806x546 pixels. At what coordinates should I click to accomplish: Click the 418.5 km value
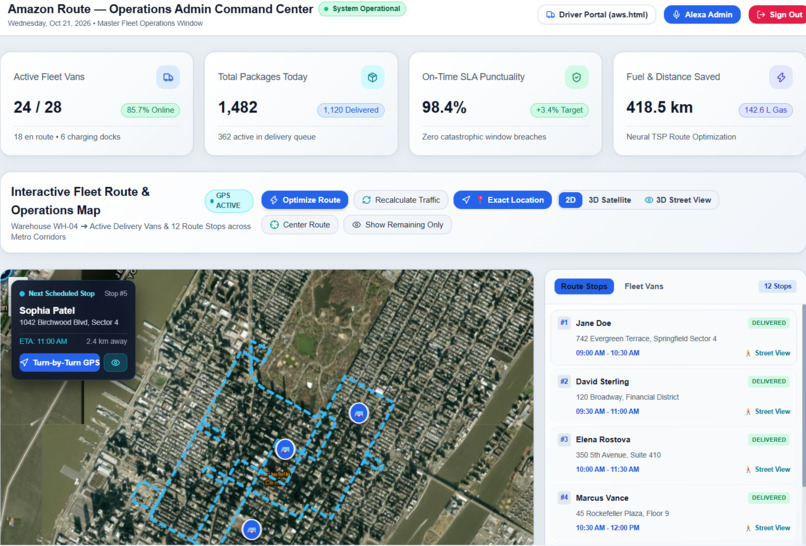[x=660, y=107]
